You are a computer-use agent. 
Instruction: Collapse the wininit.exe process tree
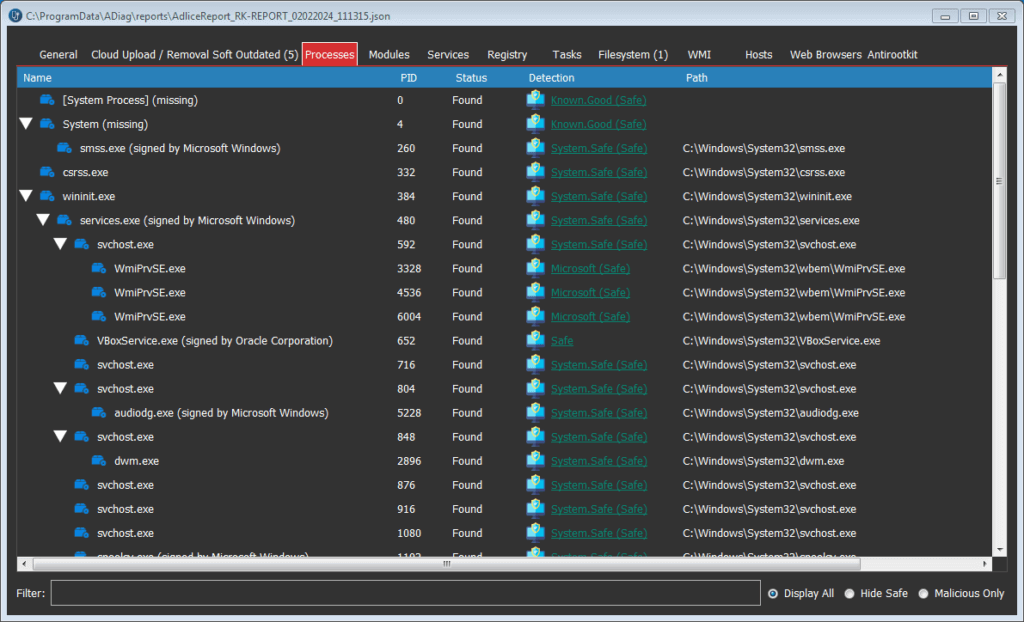tap(26, 196)
